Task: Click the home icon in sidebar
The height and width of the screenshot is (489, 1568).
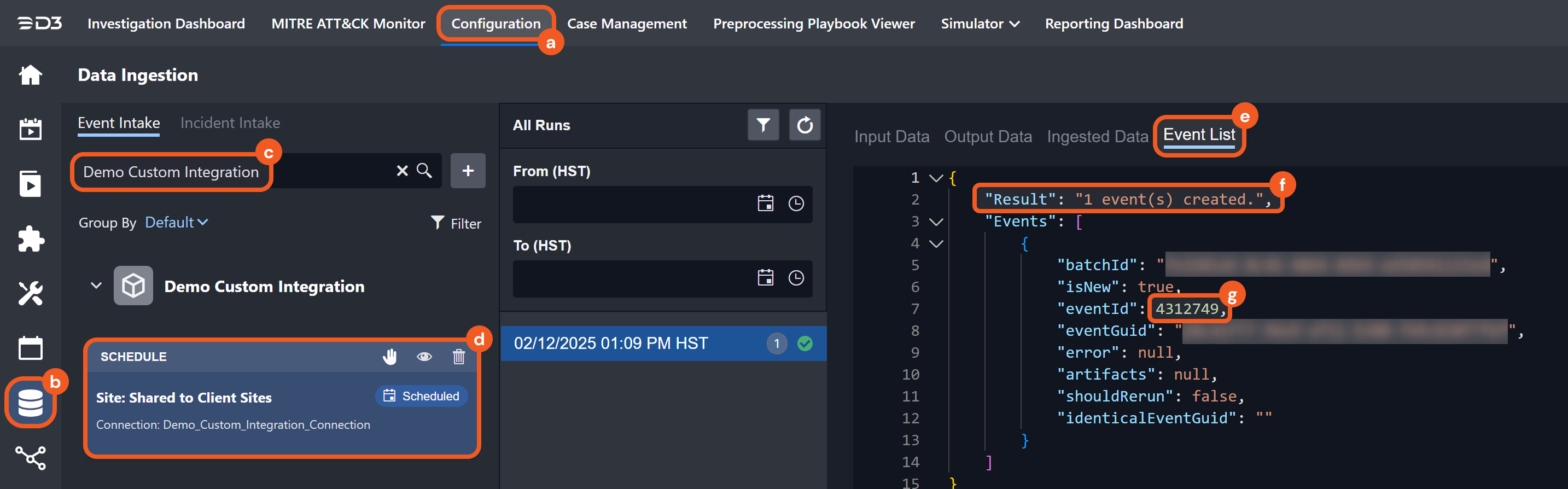Action: coord(30,75)
